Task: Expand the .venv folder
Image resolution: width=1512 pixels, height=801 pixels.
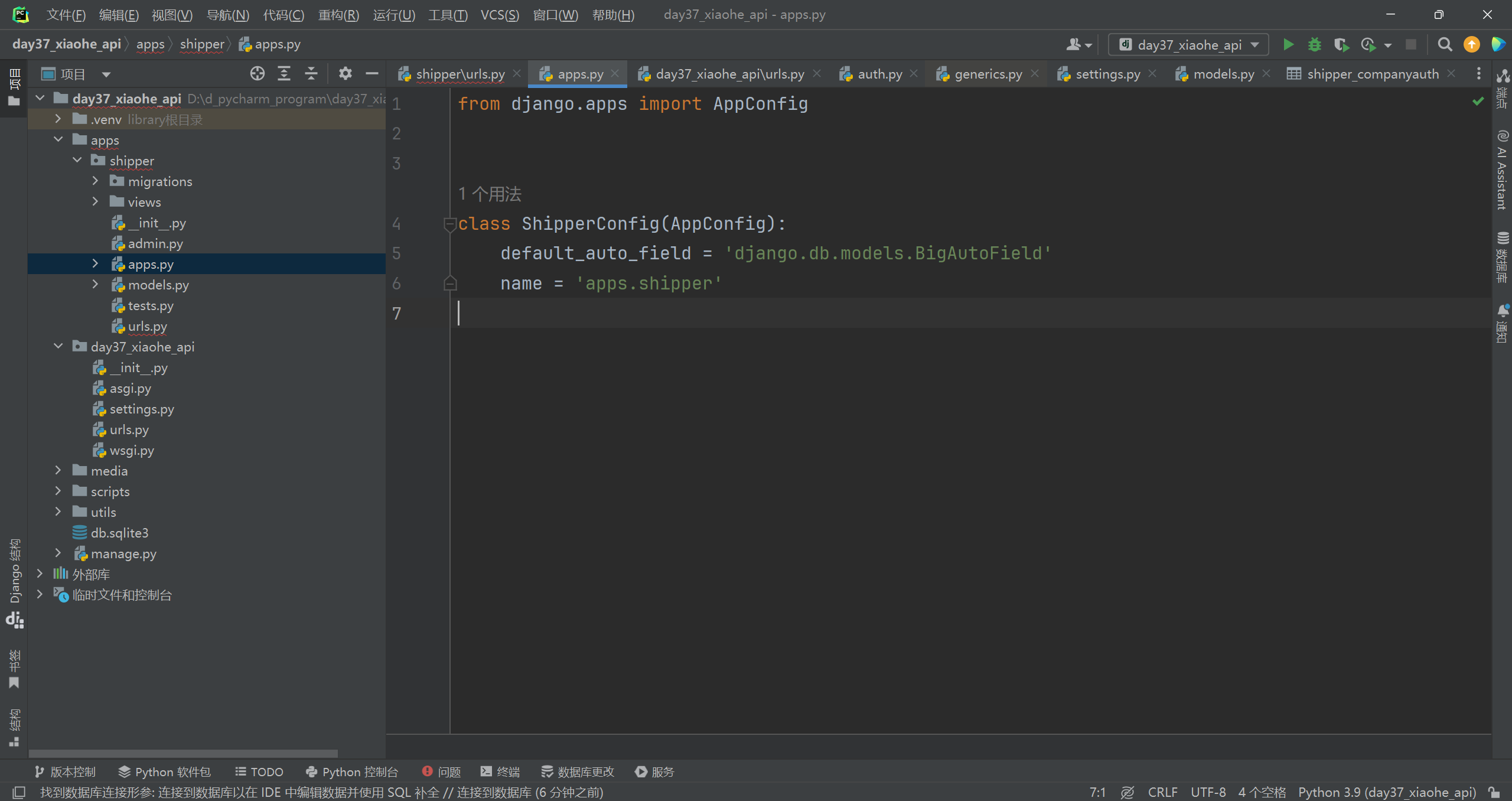Action: tap(58, 119)
